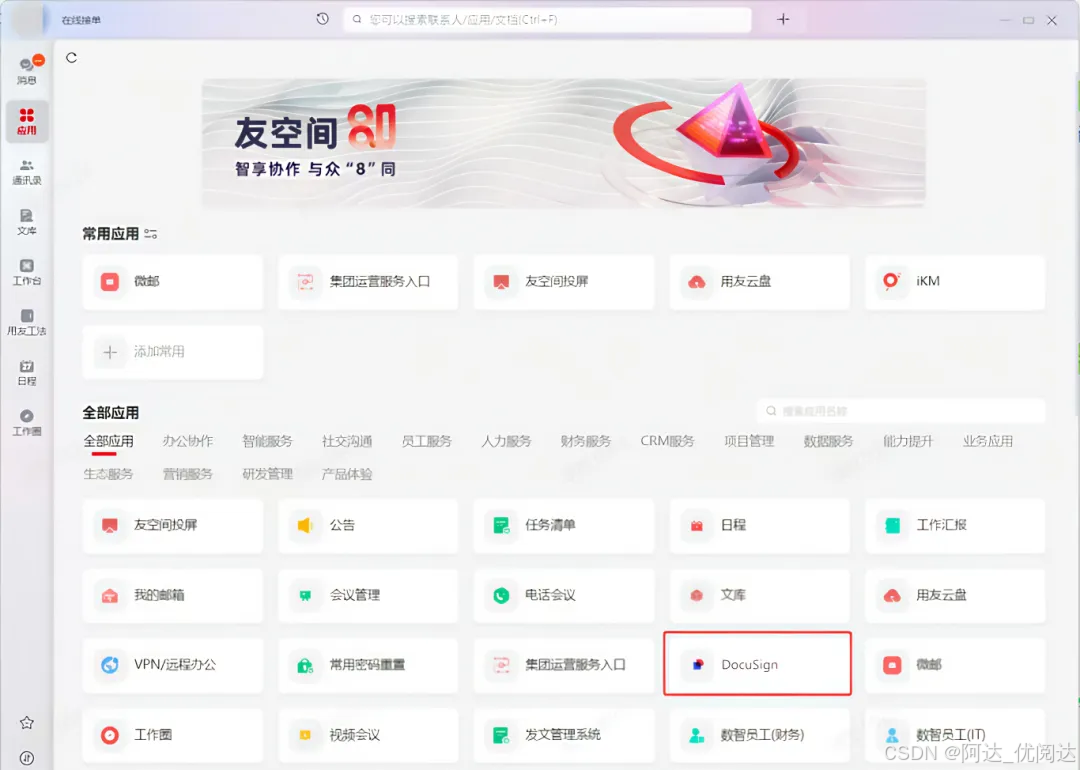Switch to the 生态服务 tab
The width and height of the screenshot is (1080, 770).
click(x=108, y=474)
